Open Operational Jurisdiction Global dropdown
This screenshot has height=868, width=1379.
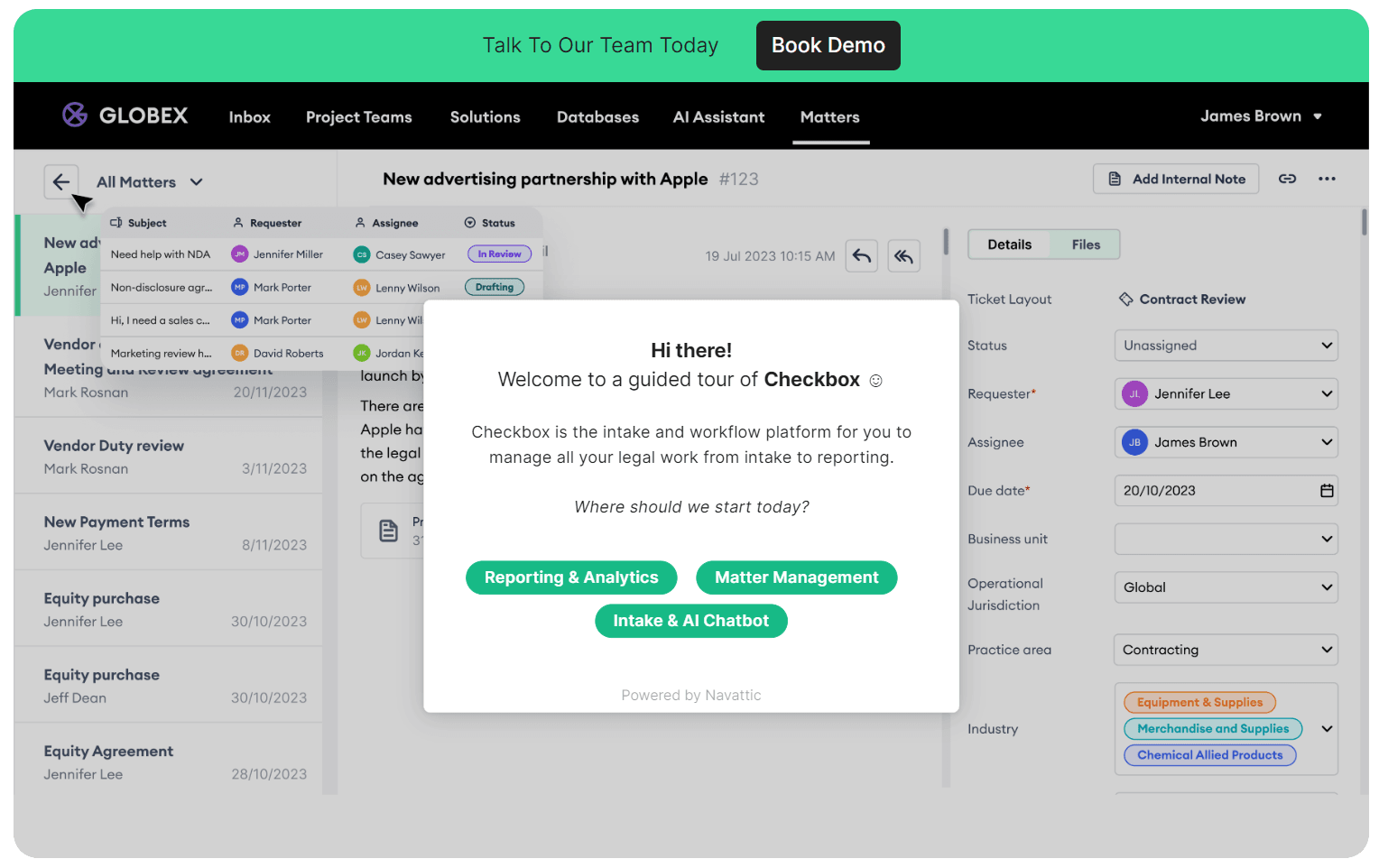click(x=1226, y=587)
